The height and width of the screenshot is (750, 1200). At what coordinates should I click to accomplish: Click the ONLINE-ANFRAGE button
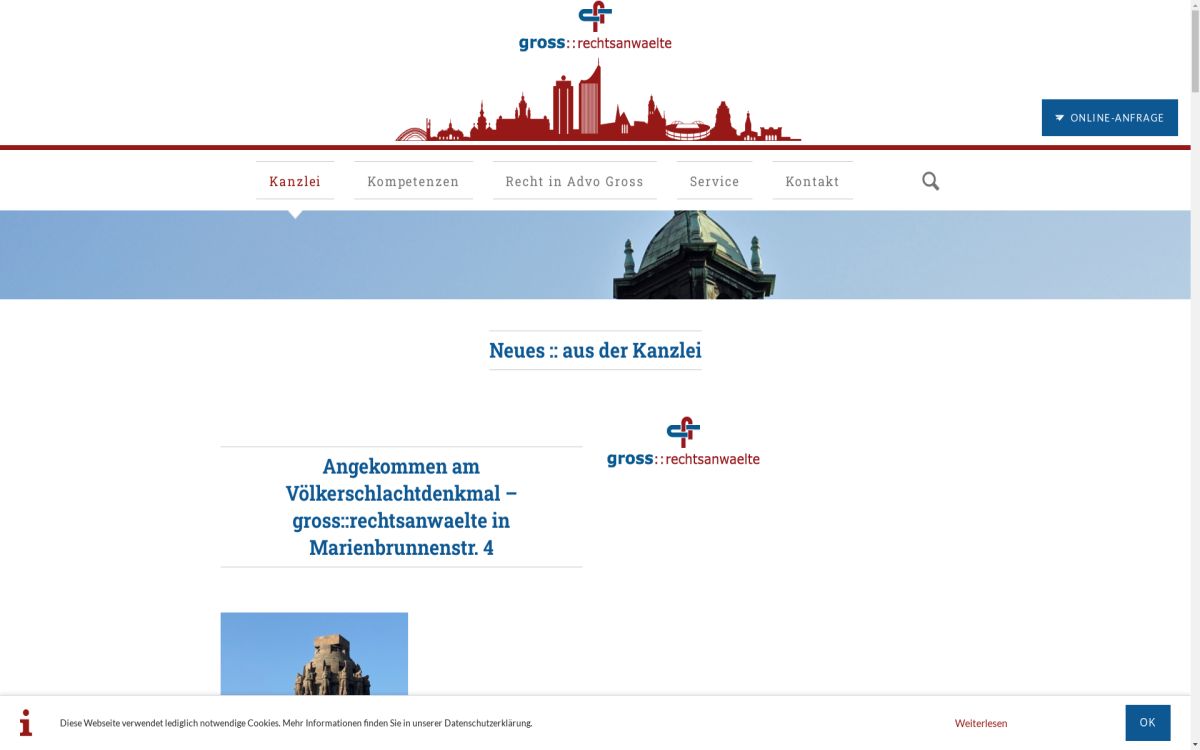tap(1110, 117)
